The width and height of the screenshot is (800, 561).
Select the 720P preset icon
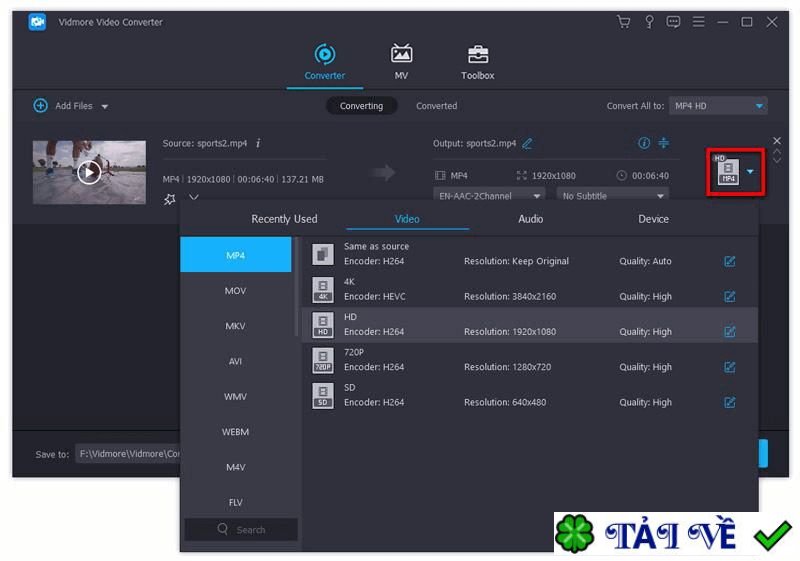(323, 360)
